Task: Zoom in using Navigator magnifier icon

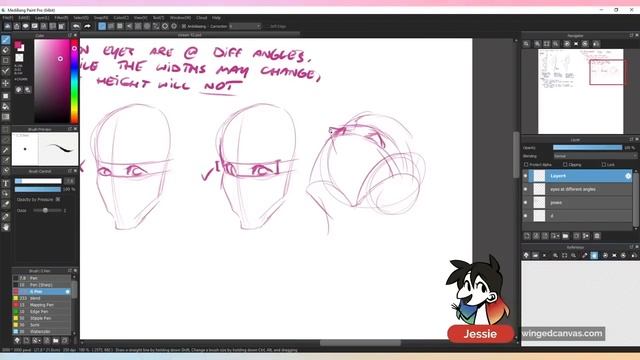Action: (x=538, y=44)
